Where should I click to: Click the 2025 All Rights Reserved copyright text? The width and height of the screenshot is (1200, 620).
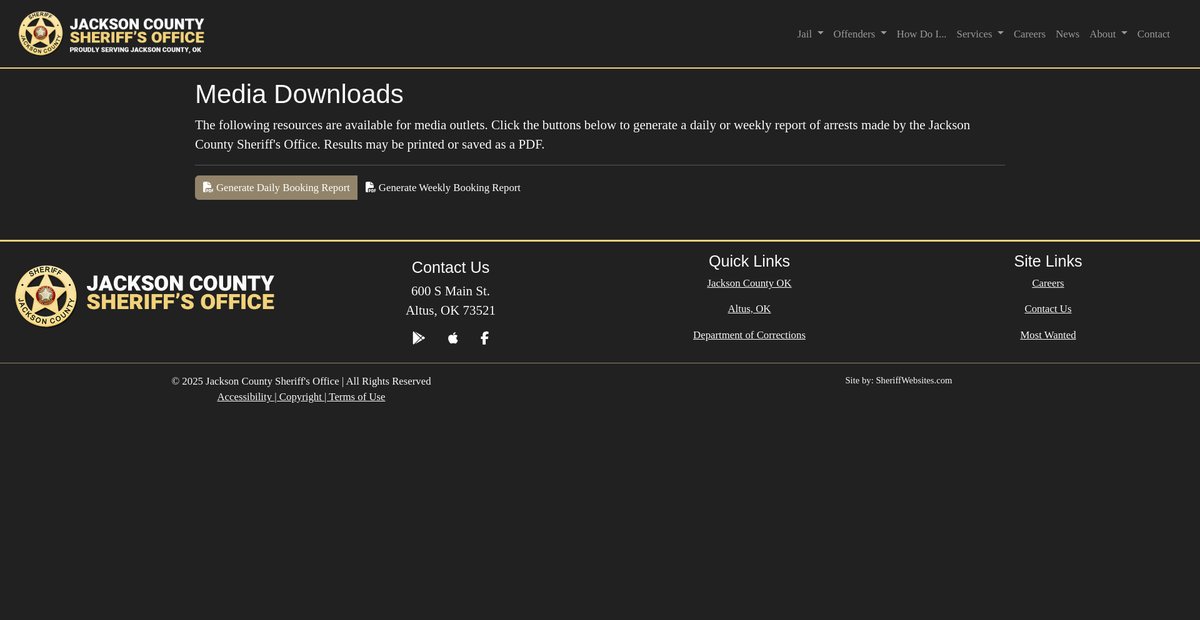[x=301, y=381]
